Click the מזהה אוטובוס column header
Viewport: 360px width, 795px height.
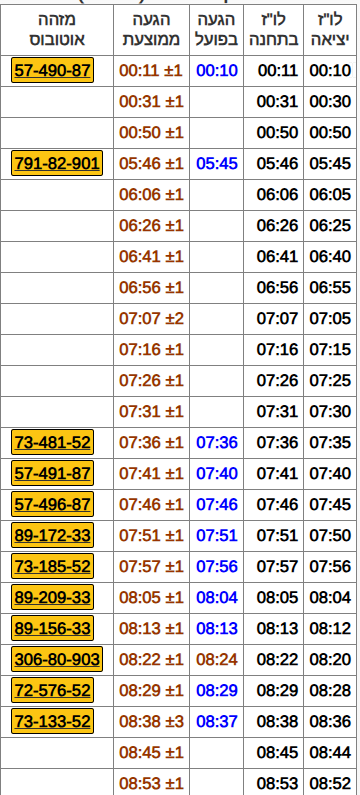[x=57, y=29]
